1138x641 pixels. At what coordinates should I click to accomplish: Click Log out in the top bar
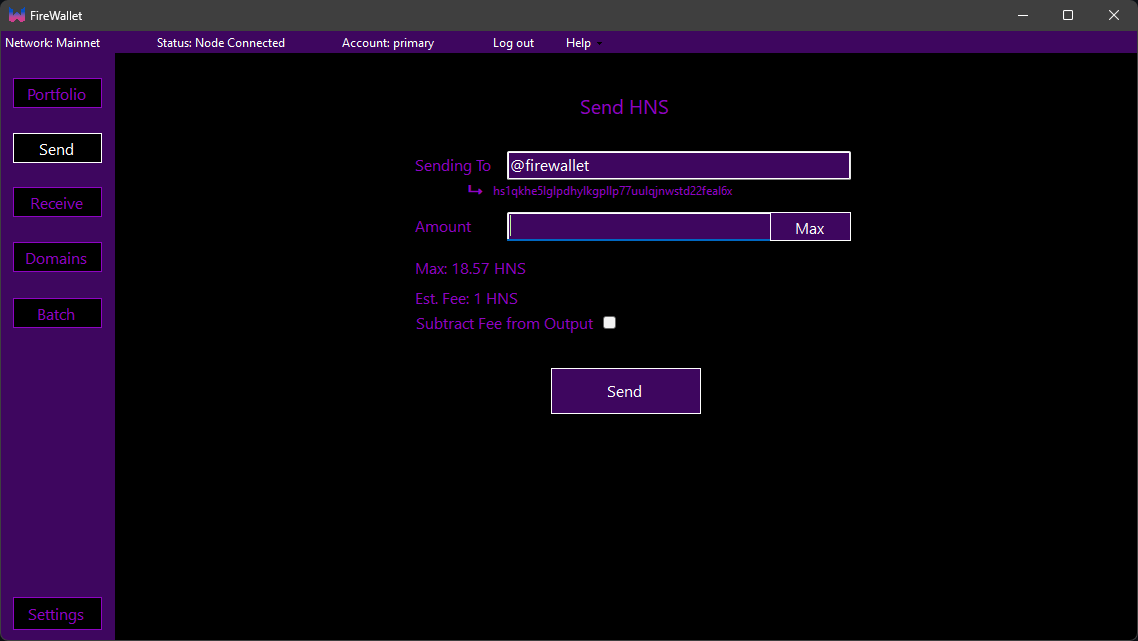point(513,43)
